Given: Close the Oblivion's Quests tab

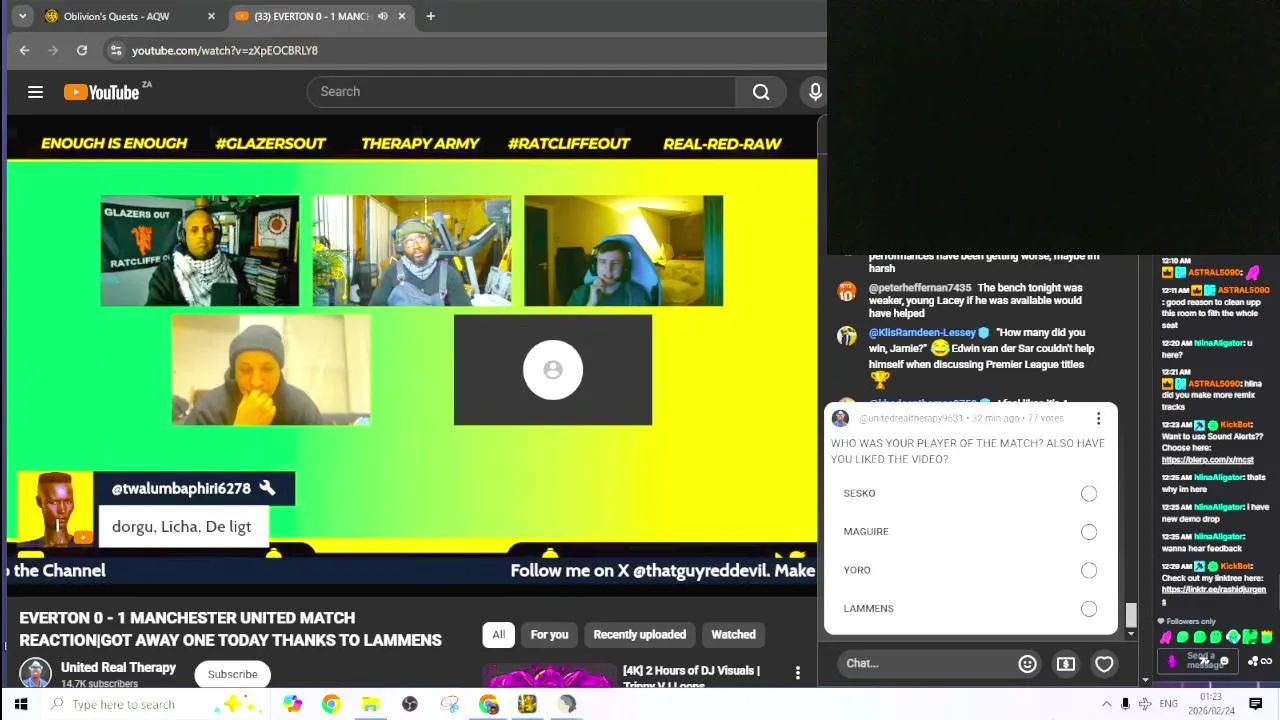Looking at the screenshot, I should (211, 16).
